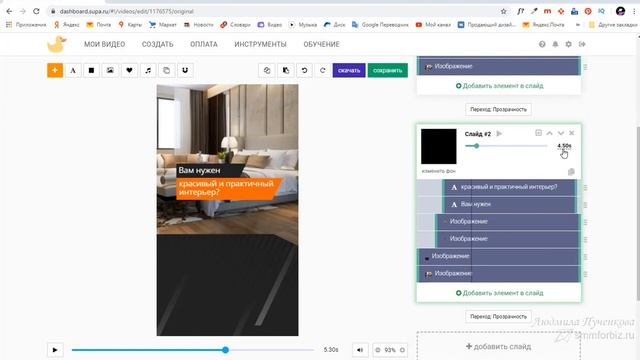Select the first Изображение layer of Слайд #2

click(x=508, y=221)
